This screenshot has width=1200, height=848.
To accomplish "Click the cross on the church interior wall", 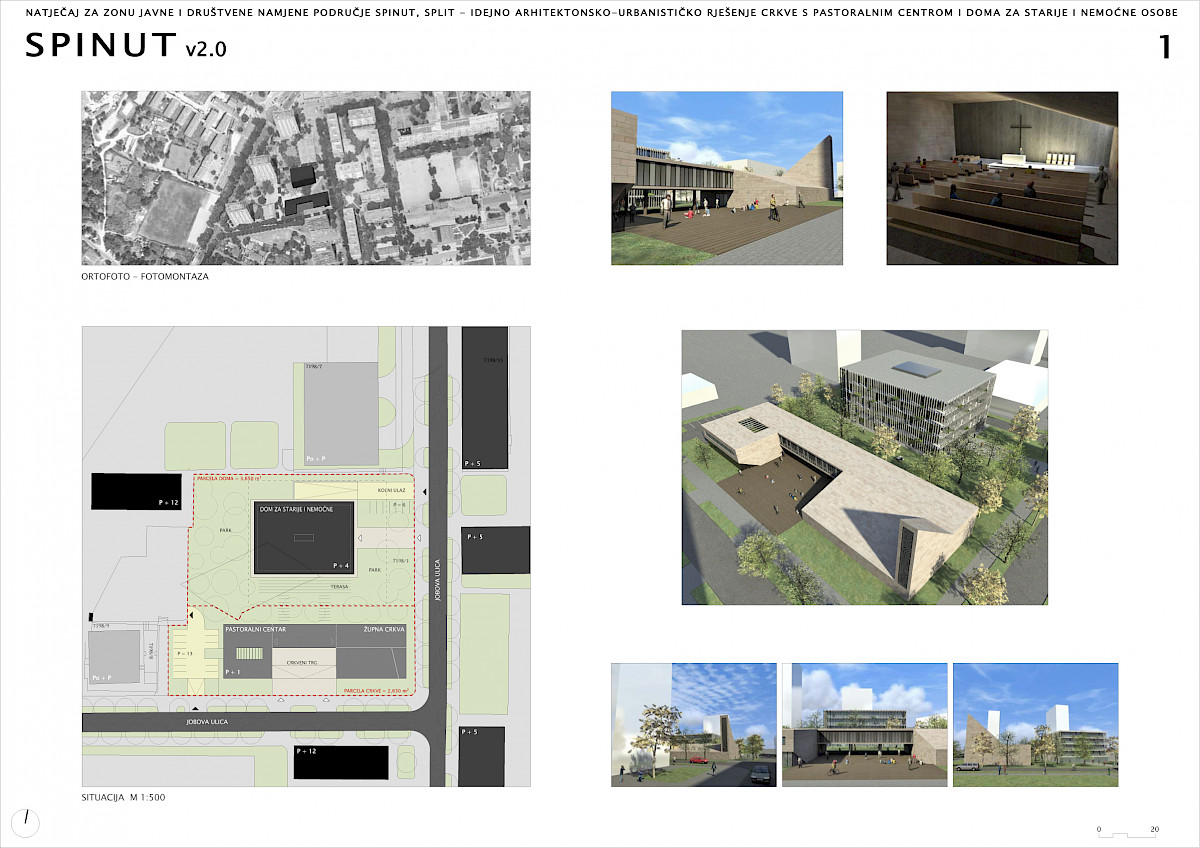I will 1022,135.
